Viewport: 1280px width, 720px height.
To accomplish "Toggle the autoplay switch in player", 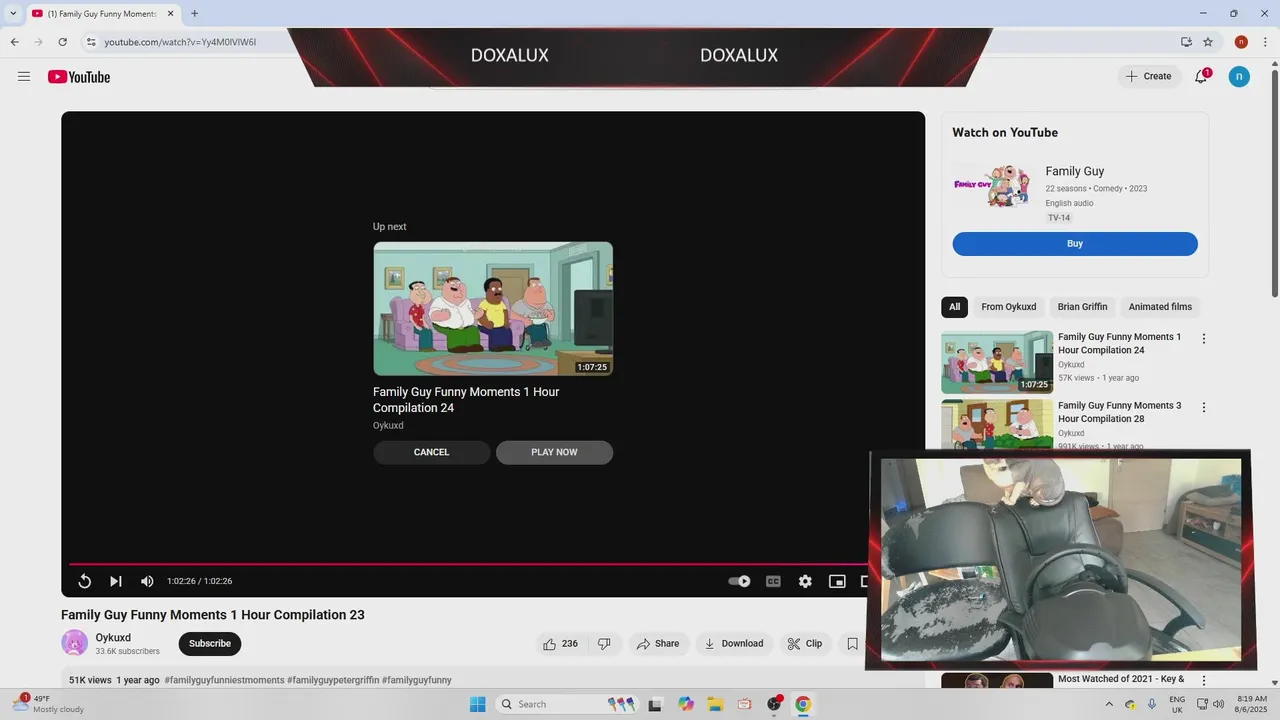I will click(x=739, y=581).
